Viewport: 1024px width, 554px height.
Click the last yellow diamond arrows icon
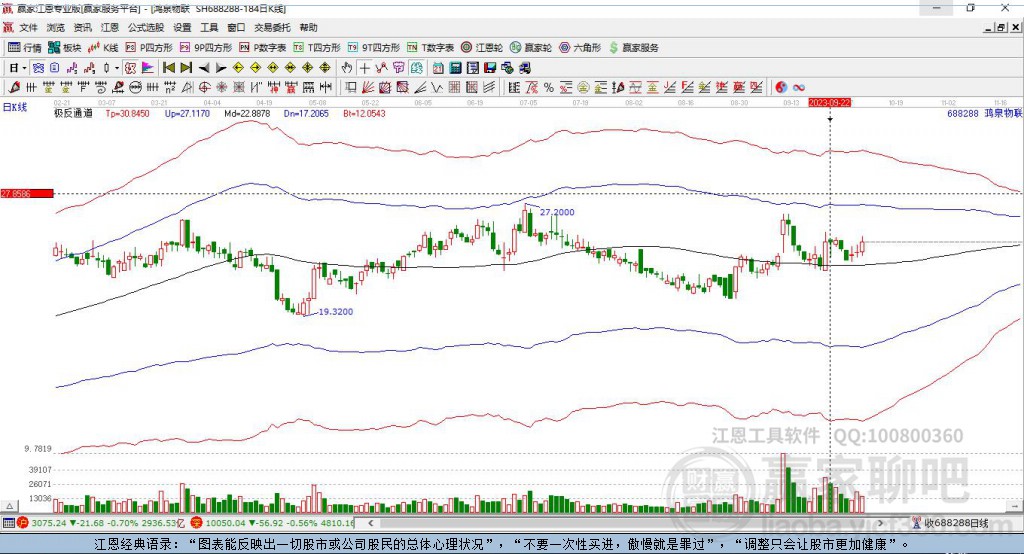pos(325,68)
